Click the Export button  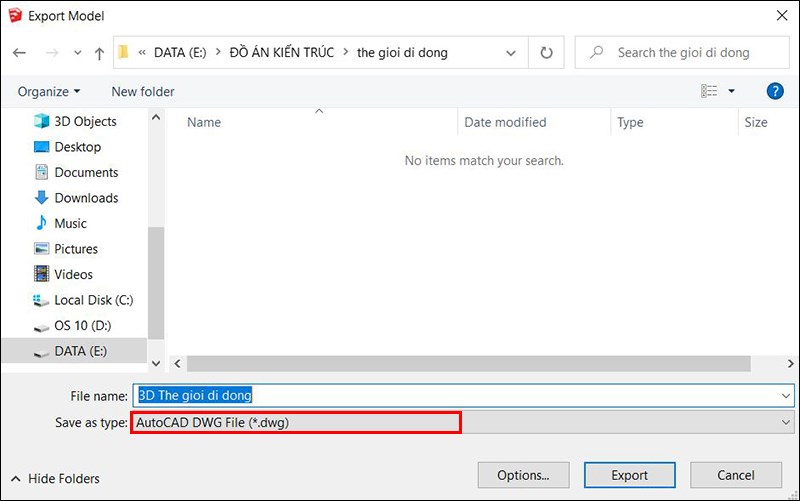pyautogui.click(x=630, y=475)
